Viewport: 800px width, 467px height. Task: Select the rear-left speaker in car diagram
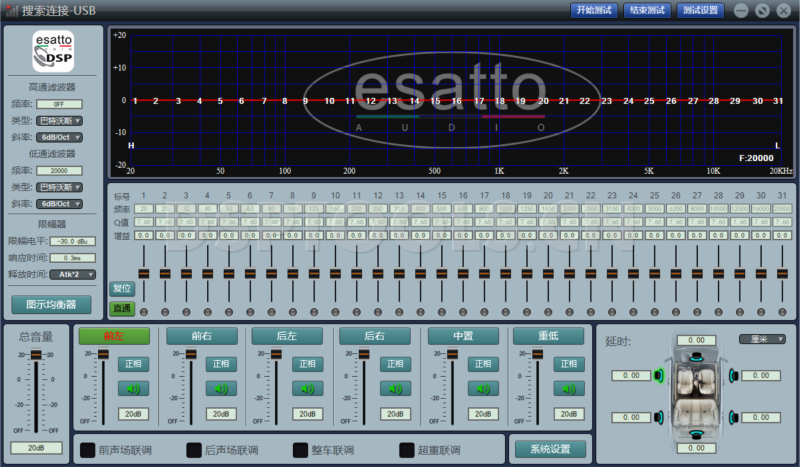[659, 417]
